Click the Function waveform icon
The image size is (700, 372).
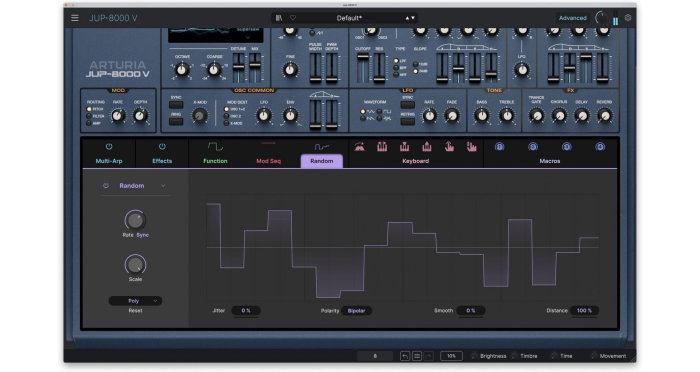point(215,146)
